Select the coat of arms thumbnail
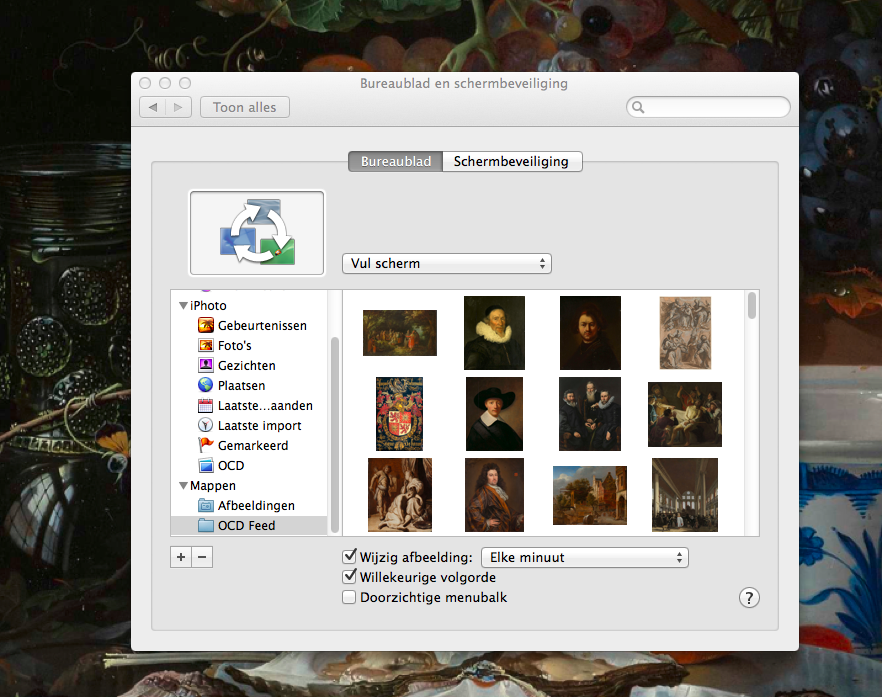The height and width of the screenshot is (697, 882). point(399,413)
